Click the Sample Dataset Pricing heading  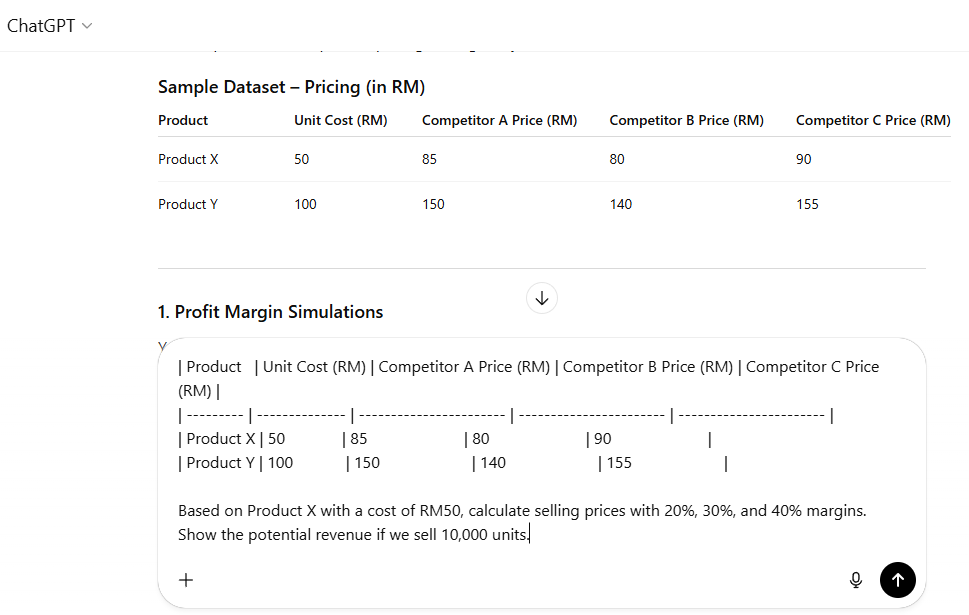pyautogui.click(x=291, y=87)
